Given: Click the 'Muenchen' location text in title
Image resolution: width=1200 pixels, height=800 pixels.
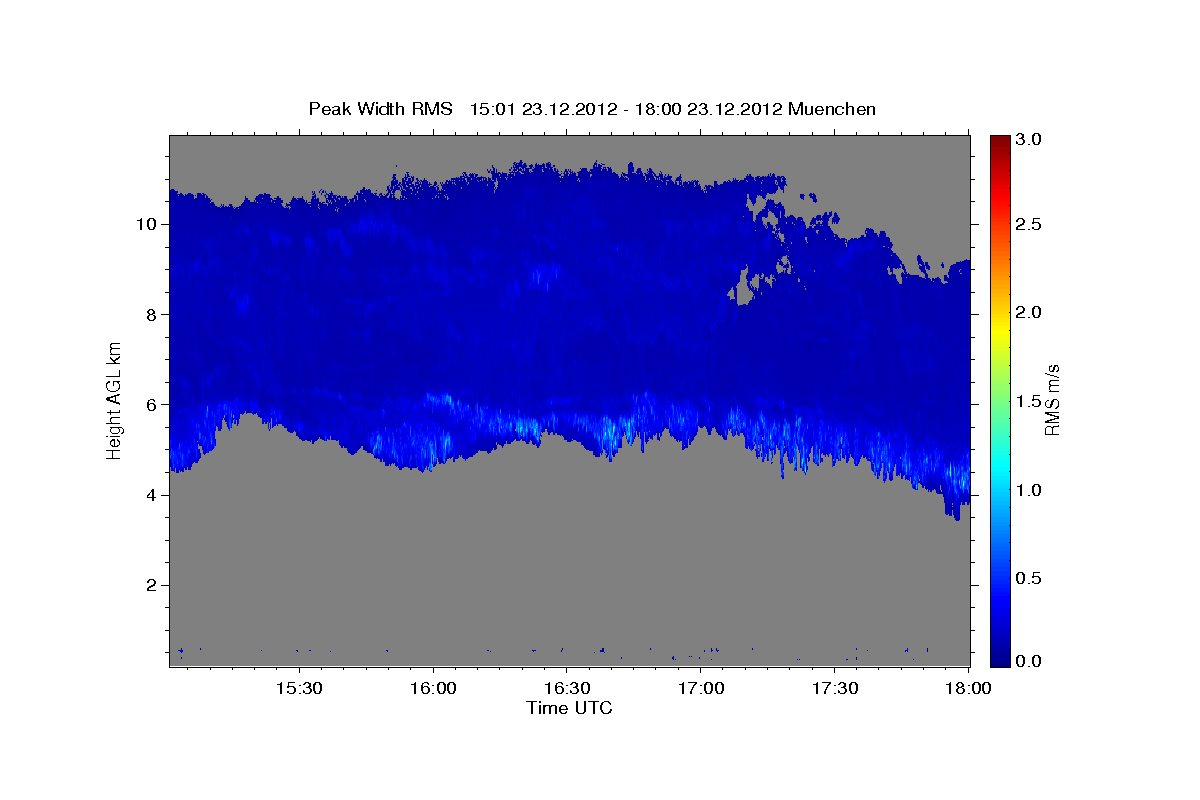Looking at the screenshot, I should pyautogui.click(x=832, y=109).
